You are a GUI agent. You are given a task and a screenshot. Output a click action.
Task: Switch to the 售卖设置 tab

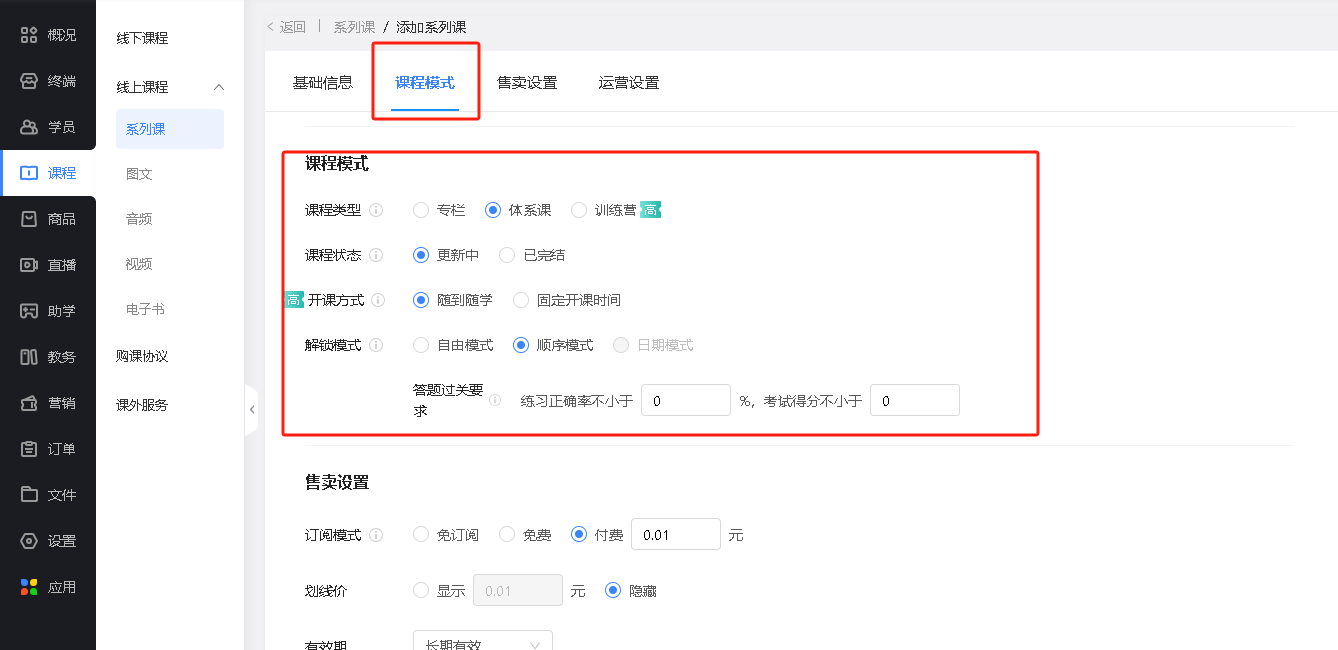[526, 83]
